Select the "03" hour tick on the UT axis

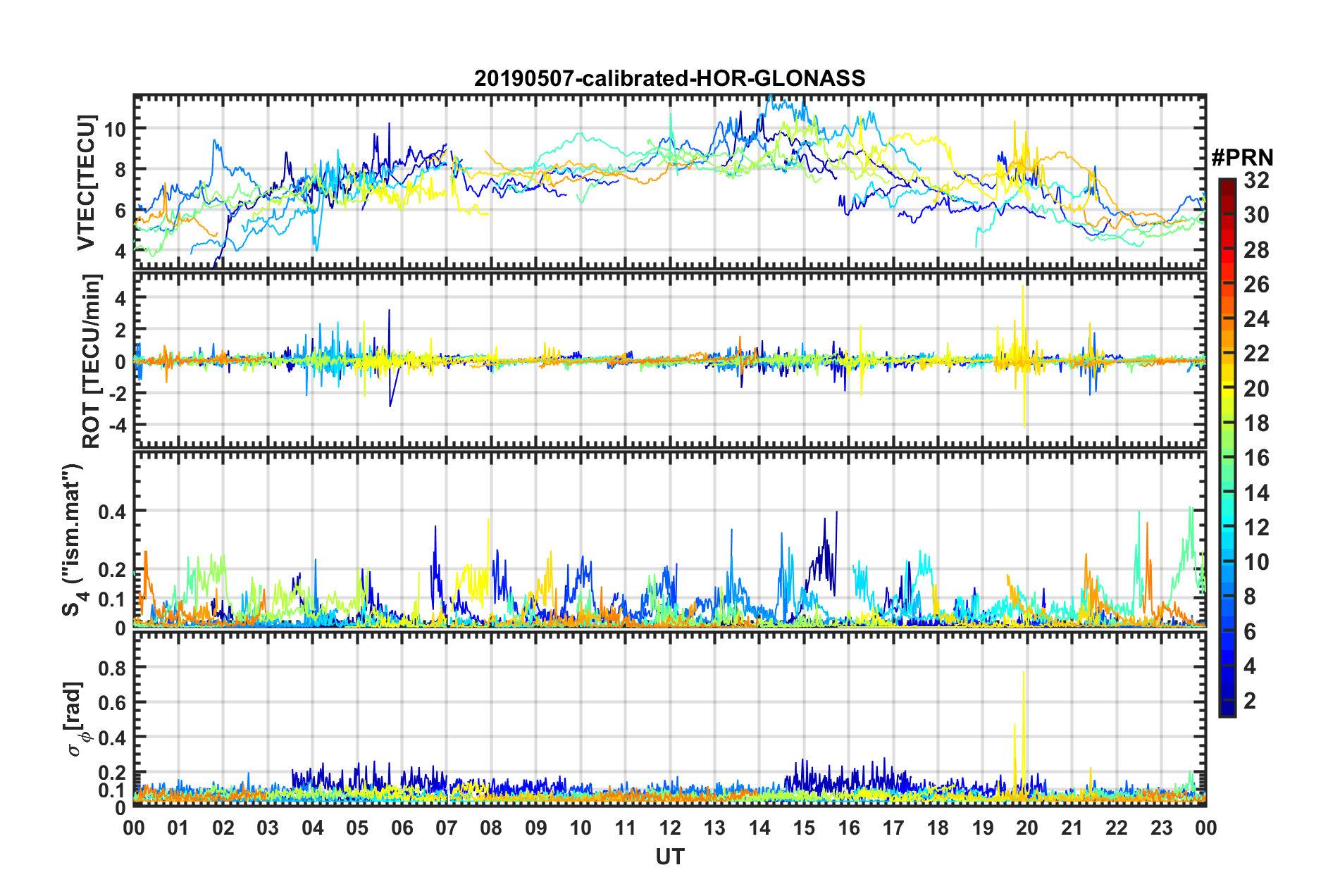pyautogui.click(x=268, y=827)
